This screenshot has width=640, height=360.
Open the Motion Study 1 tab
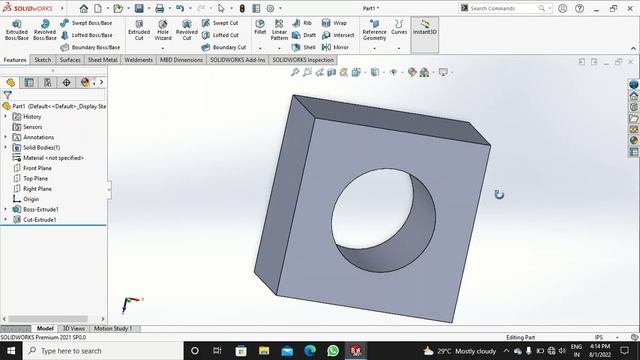(113, 329)
